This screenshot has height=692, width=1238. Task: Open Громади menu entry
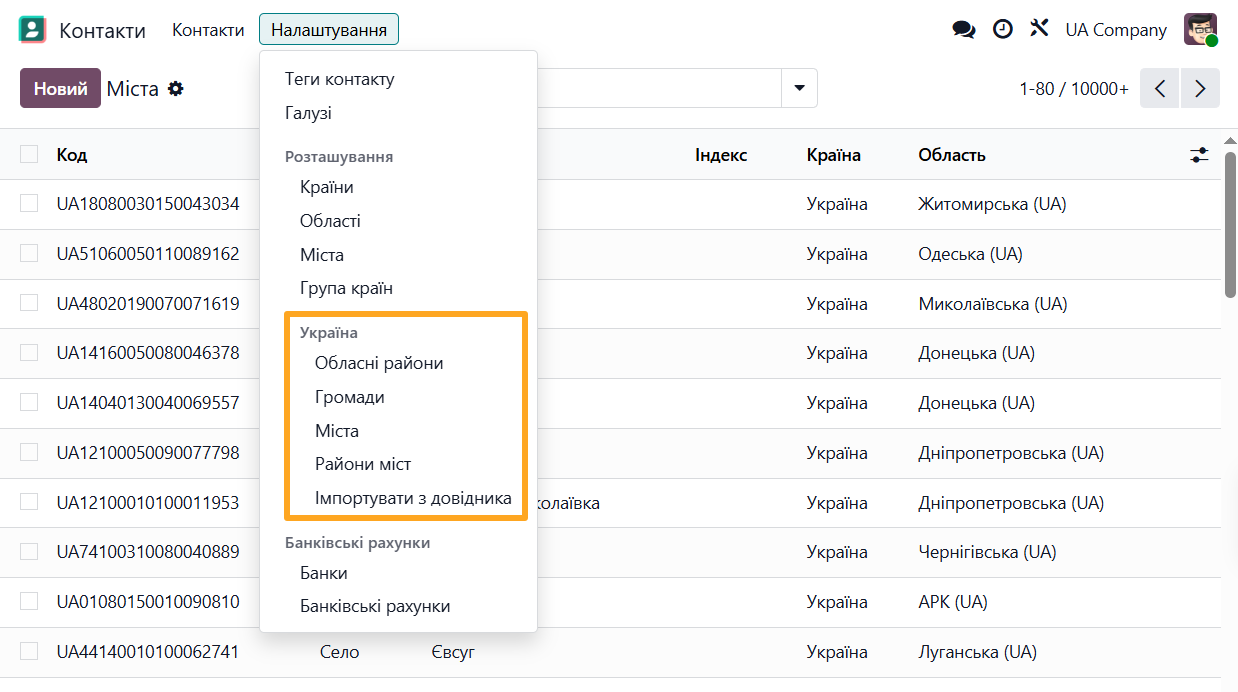pyautogui.click(x=350, y=397)
